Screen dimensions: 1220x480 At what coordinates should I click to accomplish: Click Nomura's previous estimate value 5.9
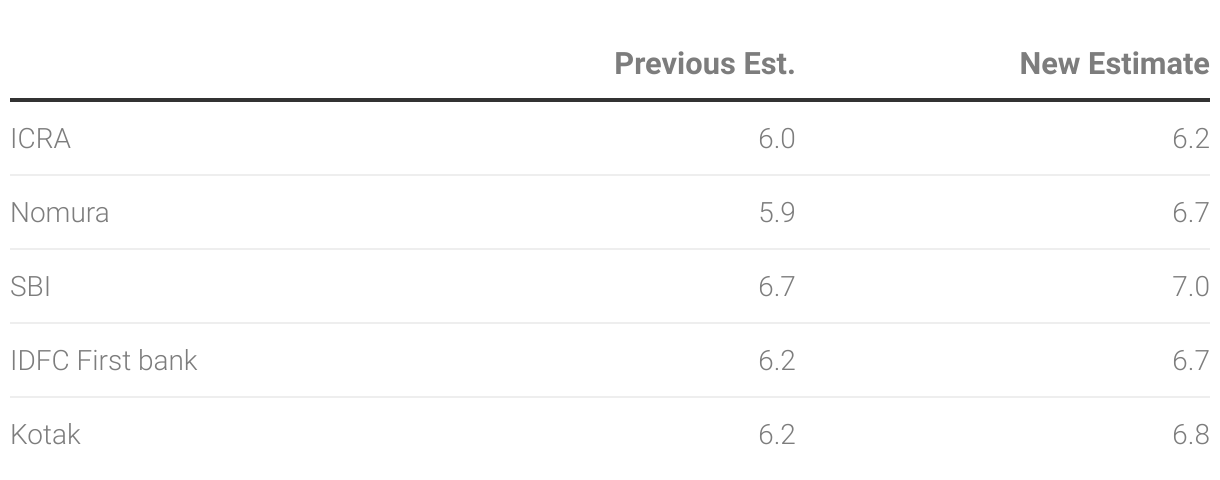pyautogui.click(x=776, y=213)
